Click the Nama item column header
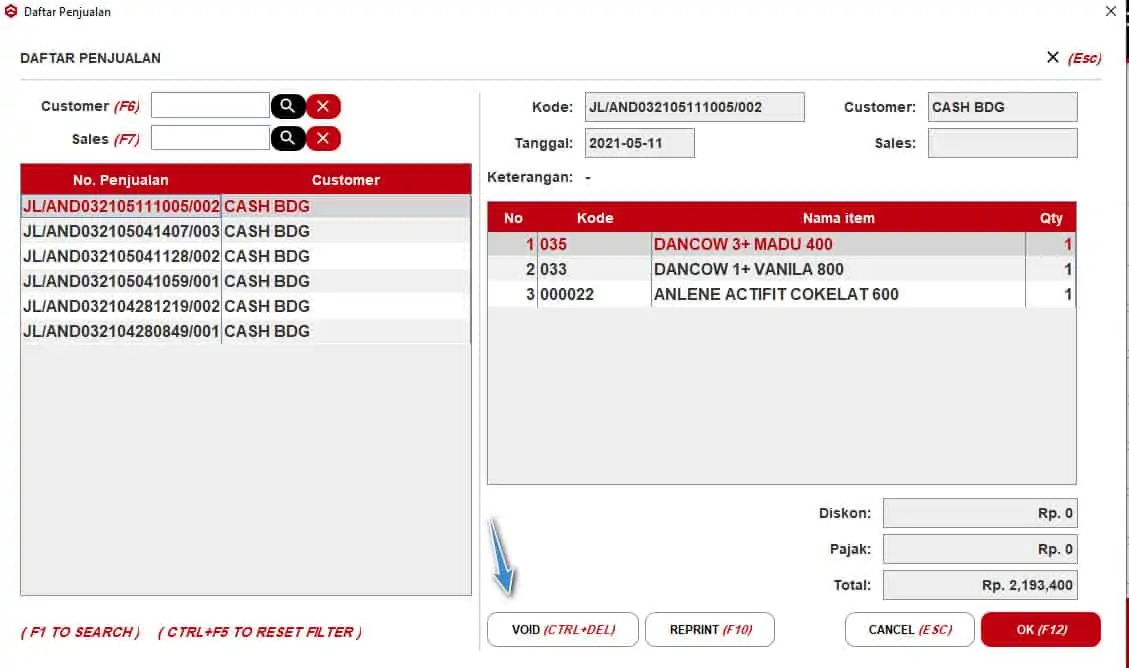The height and width of the screenshot is (668, 1129). [x=838, y=218]
